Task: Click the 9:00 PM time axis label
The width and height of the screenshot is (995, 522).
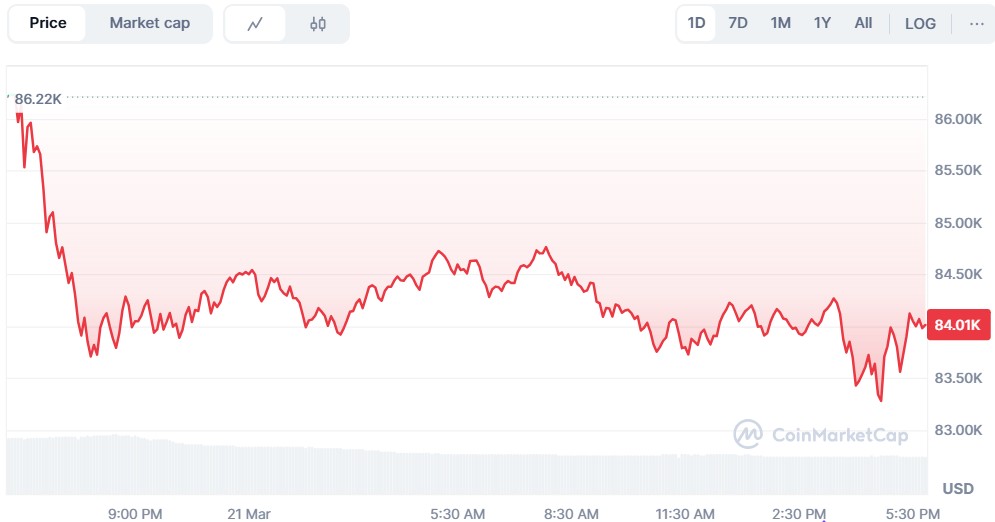Action: click(x=137, y=513)
